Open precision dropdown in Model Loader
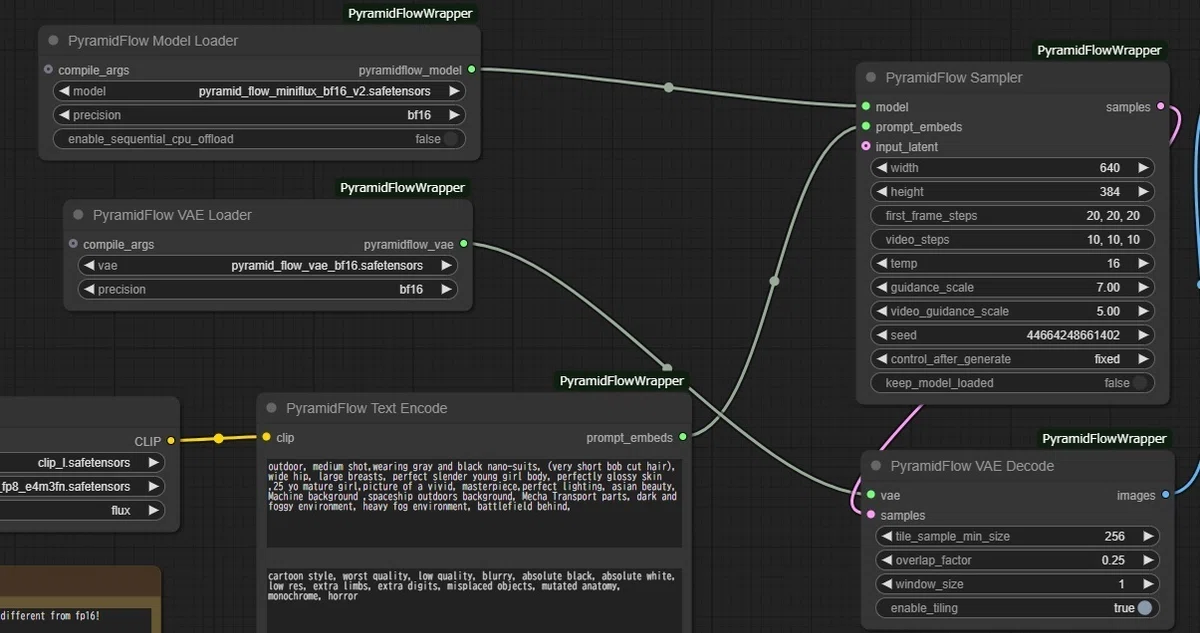Image resolution: width=1200 pixels, height=633 pixels. tap(259, 115)
